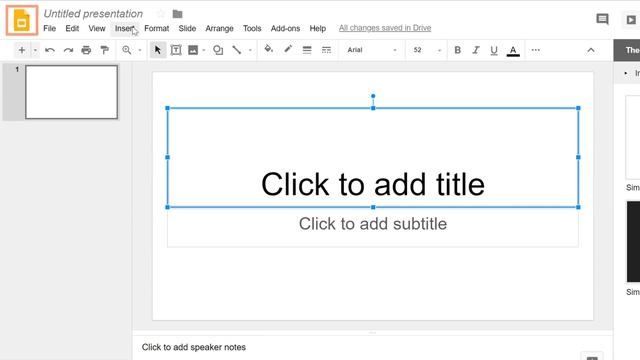640x360 pixels.
Task: Open the font size 52 dropdown
Action: click(x=427, y=50)
